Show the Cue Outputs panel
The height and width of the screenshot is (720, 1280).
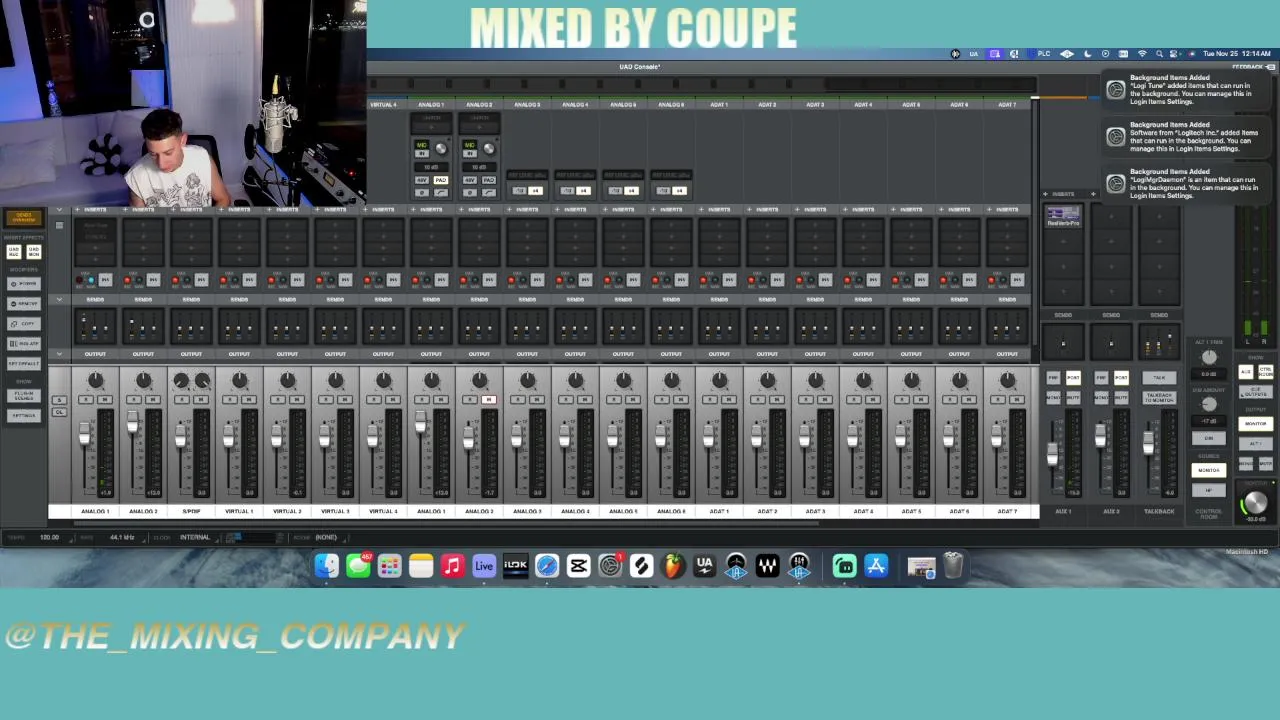[x=1255, y=392]
